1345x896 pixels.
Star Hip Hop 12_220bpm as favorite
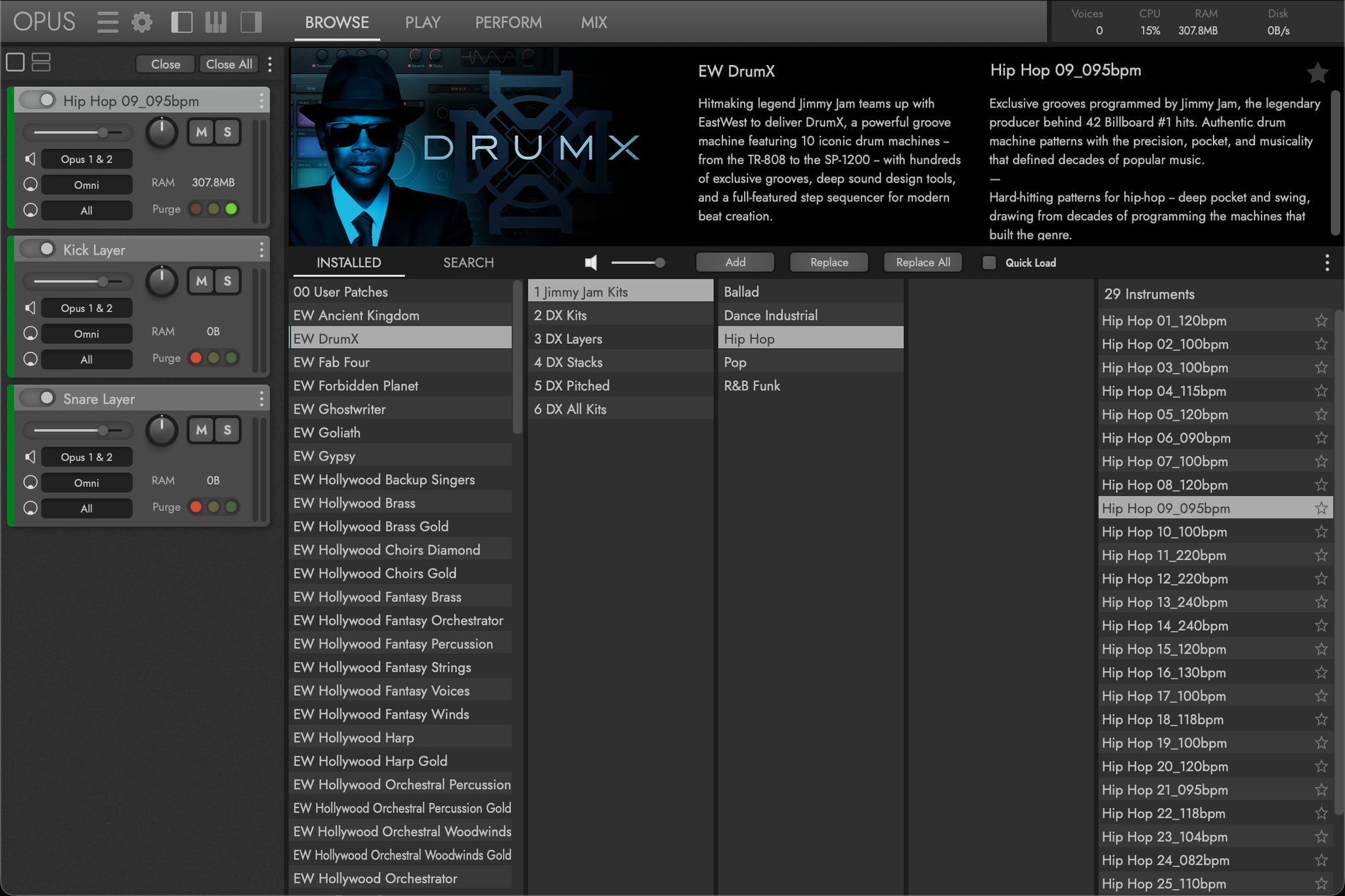coord(1321,578)
